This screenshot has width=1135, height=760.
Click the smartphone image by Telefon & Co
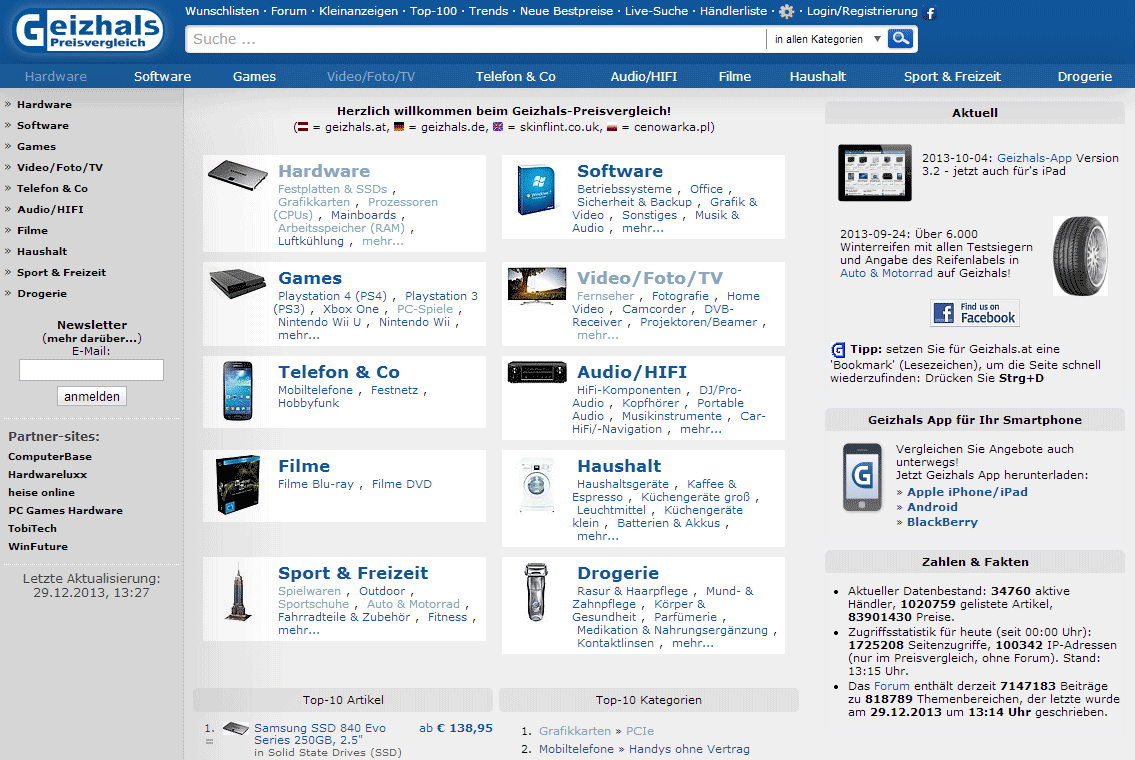coord(237,391)
